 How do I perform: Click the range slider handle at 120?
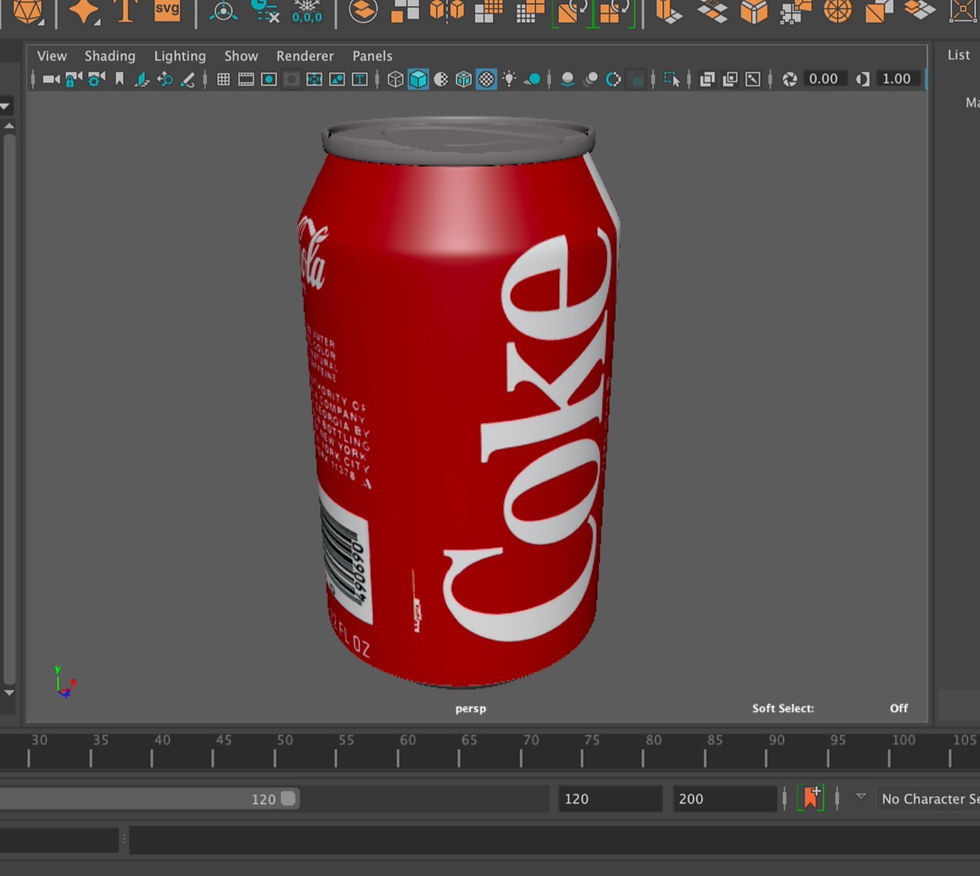[288, 799]
